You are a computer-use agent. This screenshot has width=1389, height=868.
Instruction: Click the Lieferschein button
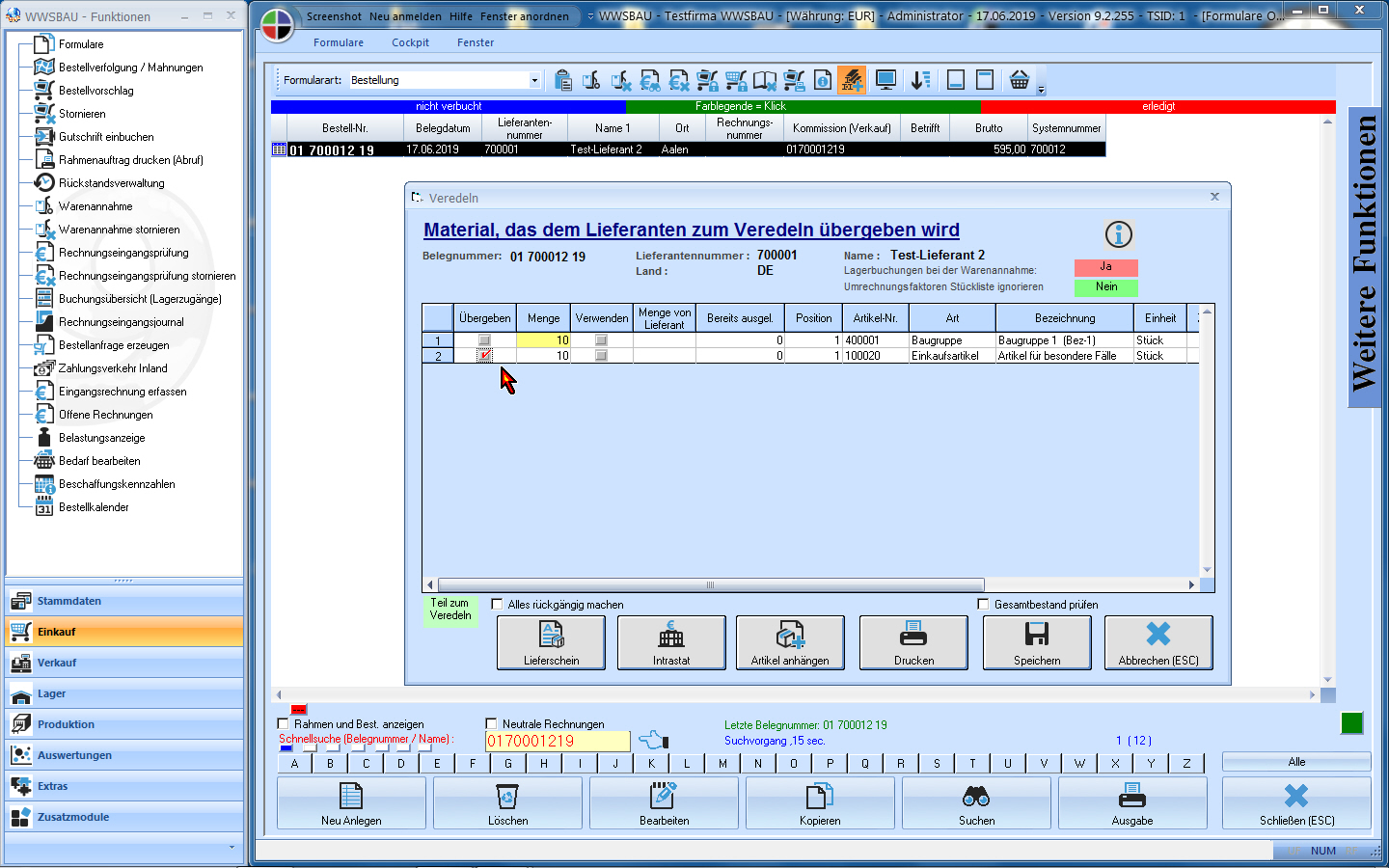[551, 642]
